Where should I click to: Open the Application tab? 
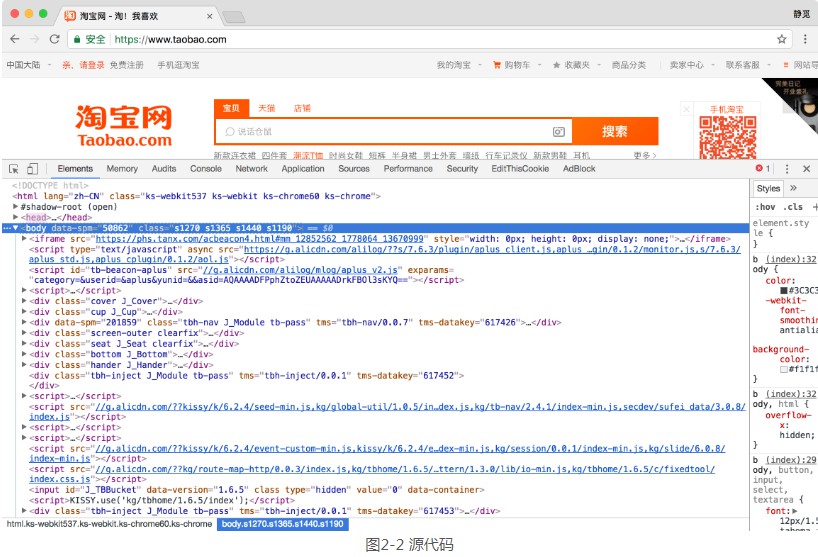pyautogui.click(x=303, y=168)
